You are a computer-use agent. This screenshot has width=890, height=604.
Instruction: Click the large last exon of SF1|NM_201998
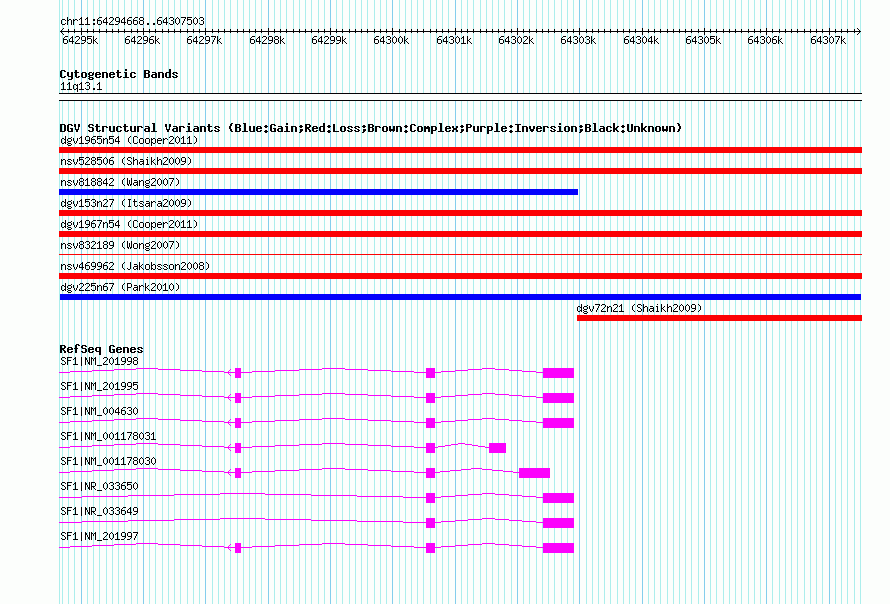(x=559, y=373)
